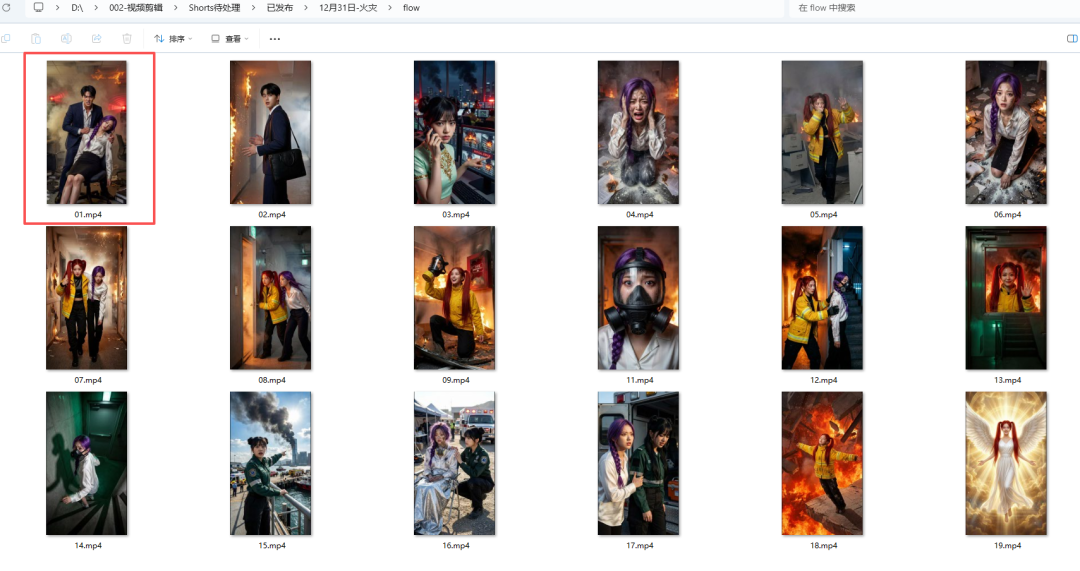Click the flow breadcrumb segment
This screenshot has height=571, width=1080.
click(x=411, y=8)
